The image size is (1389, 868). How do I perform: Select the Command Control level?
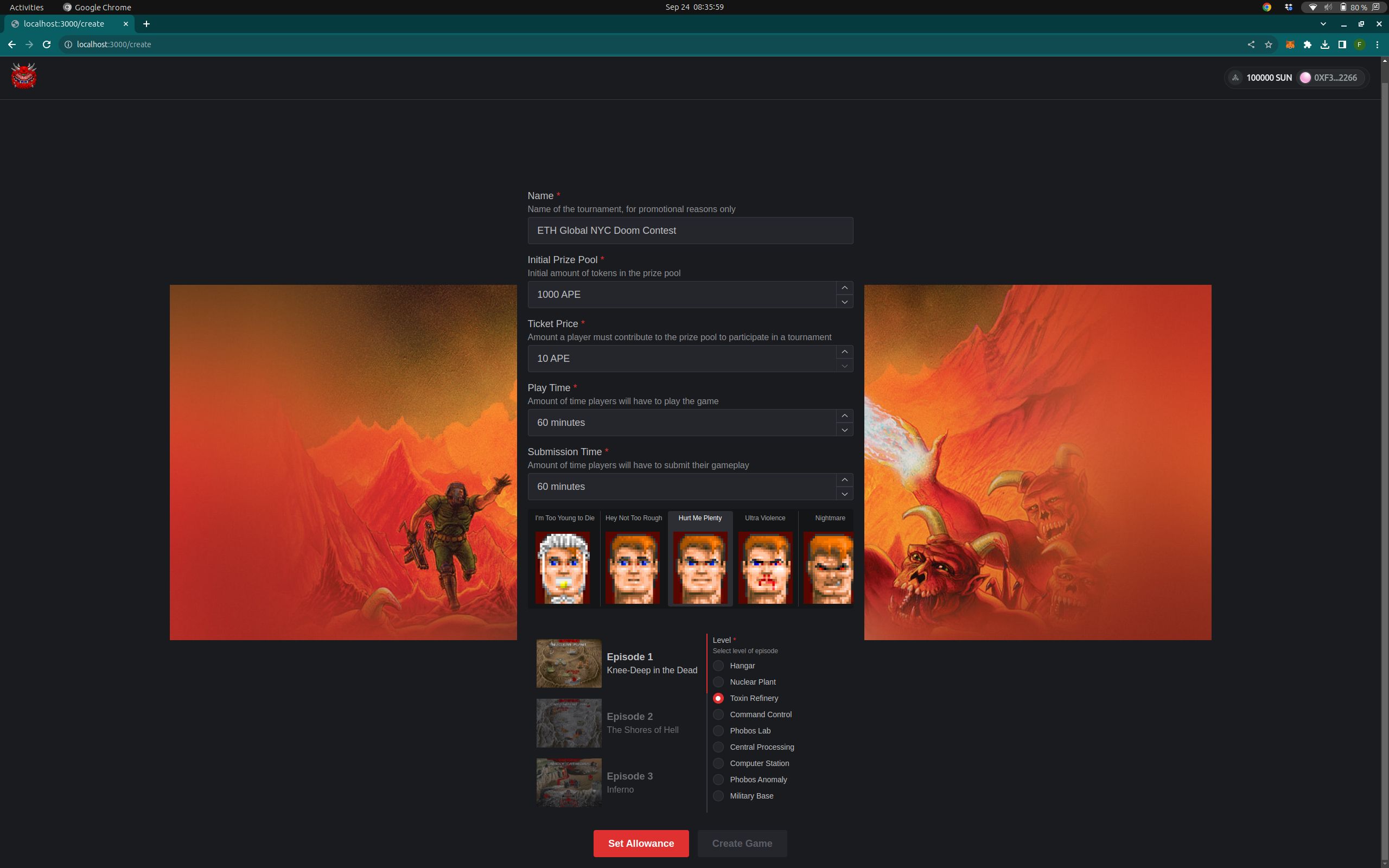[x=718, y=714]
